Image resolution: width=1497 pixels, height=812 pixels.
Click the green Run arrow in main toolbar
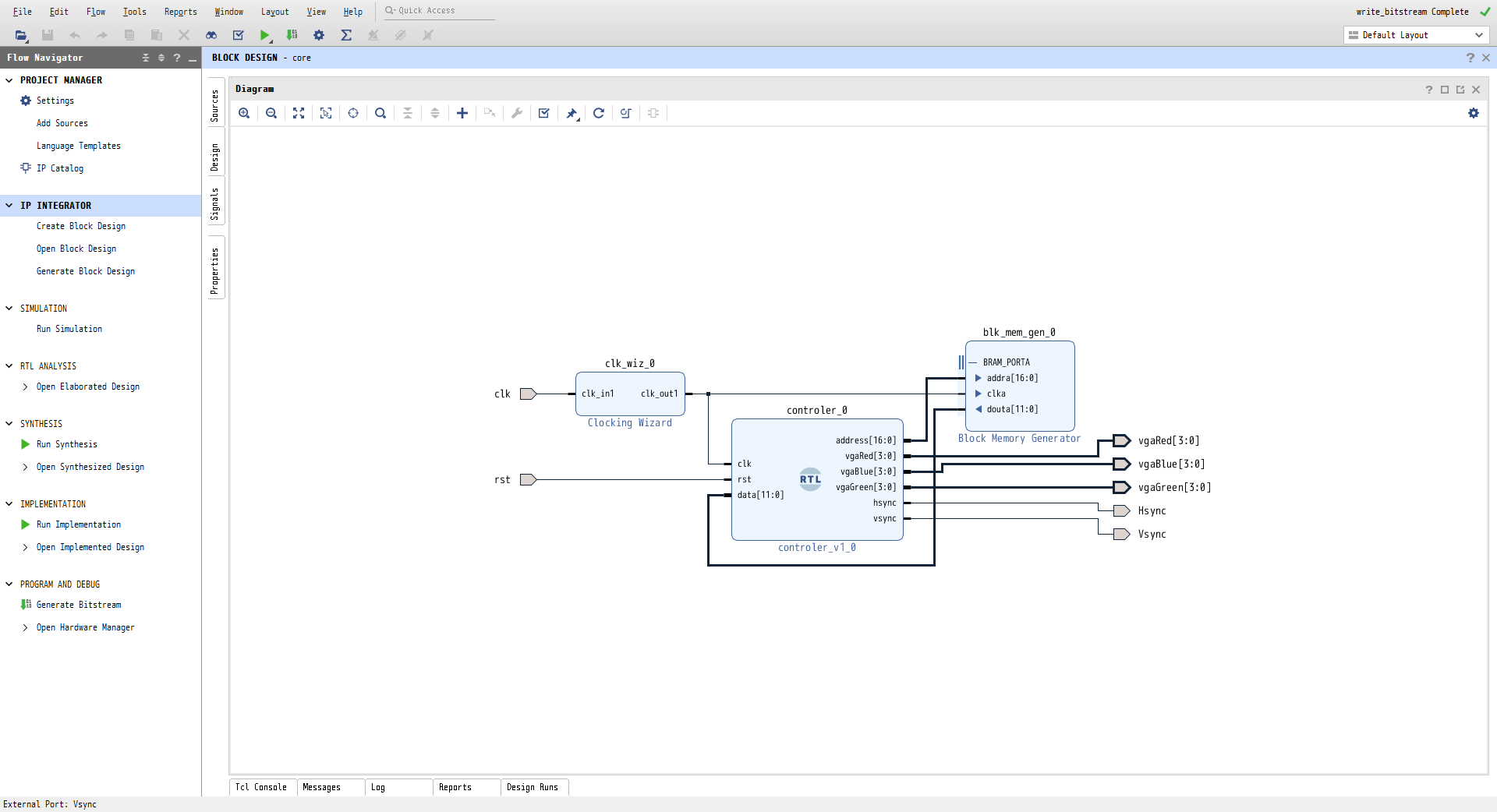click(265, 35)
